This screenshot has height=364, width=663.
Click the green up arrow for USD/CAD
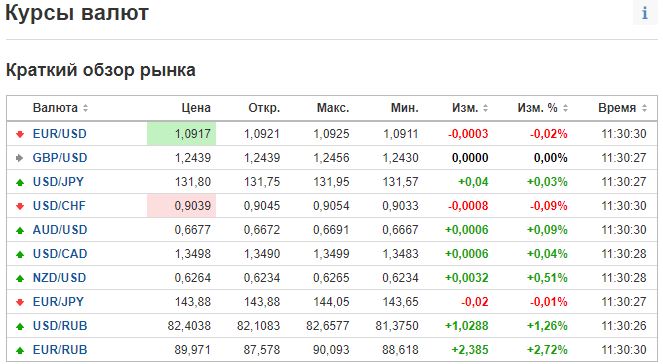pos(20,255)
